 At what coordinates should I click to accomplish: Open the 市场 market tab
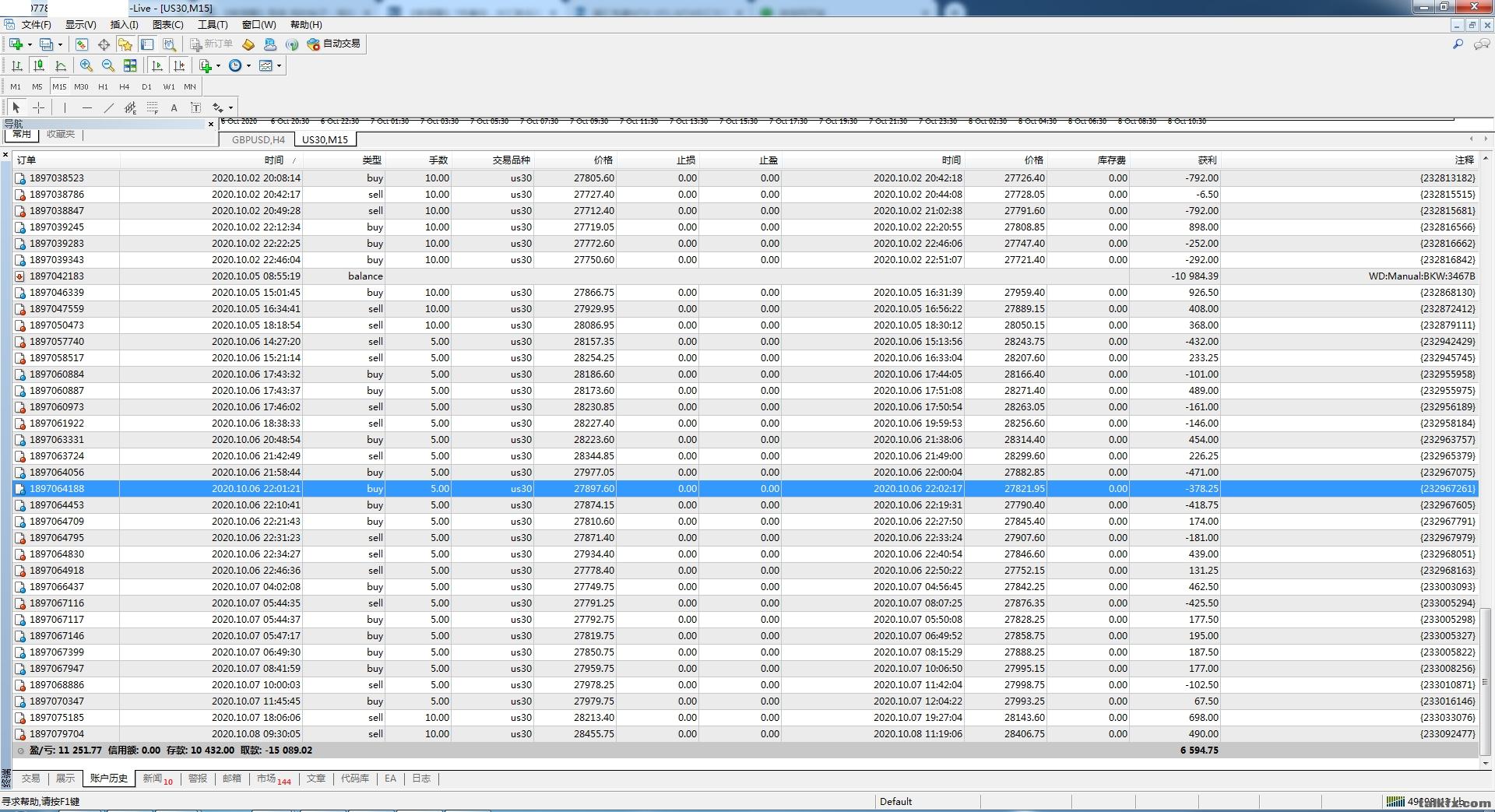tap(273, 779)
